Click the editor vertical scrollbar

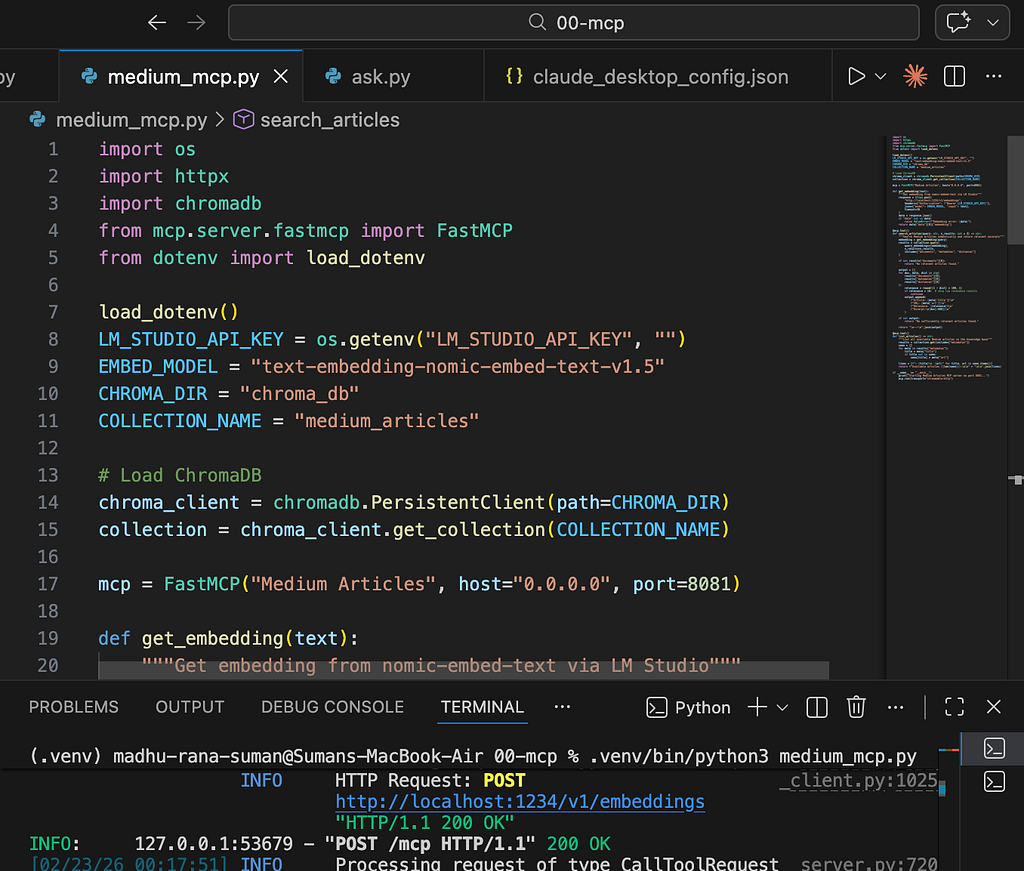1016,190
